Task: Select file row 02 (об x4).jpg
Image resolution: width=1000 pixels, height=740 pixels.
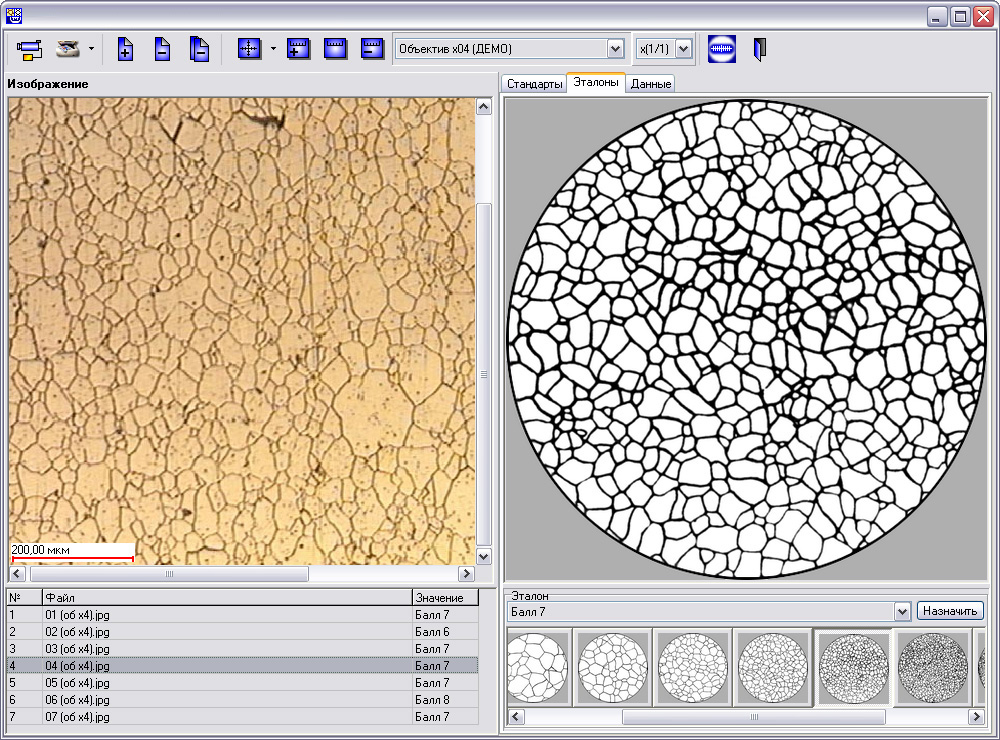Action: pyautogui.click(x=242, y=632)
